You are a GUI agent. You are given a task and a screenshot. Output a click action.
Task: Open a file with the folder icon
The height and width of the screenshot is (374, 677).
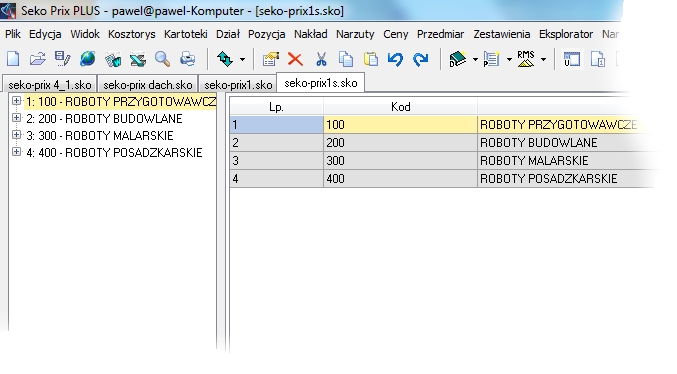coord(38,59)
